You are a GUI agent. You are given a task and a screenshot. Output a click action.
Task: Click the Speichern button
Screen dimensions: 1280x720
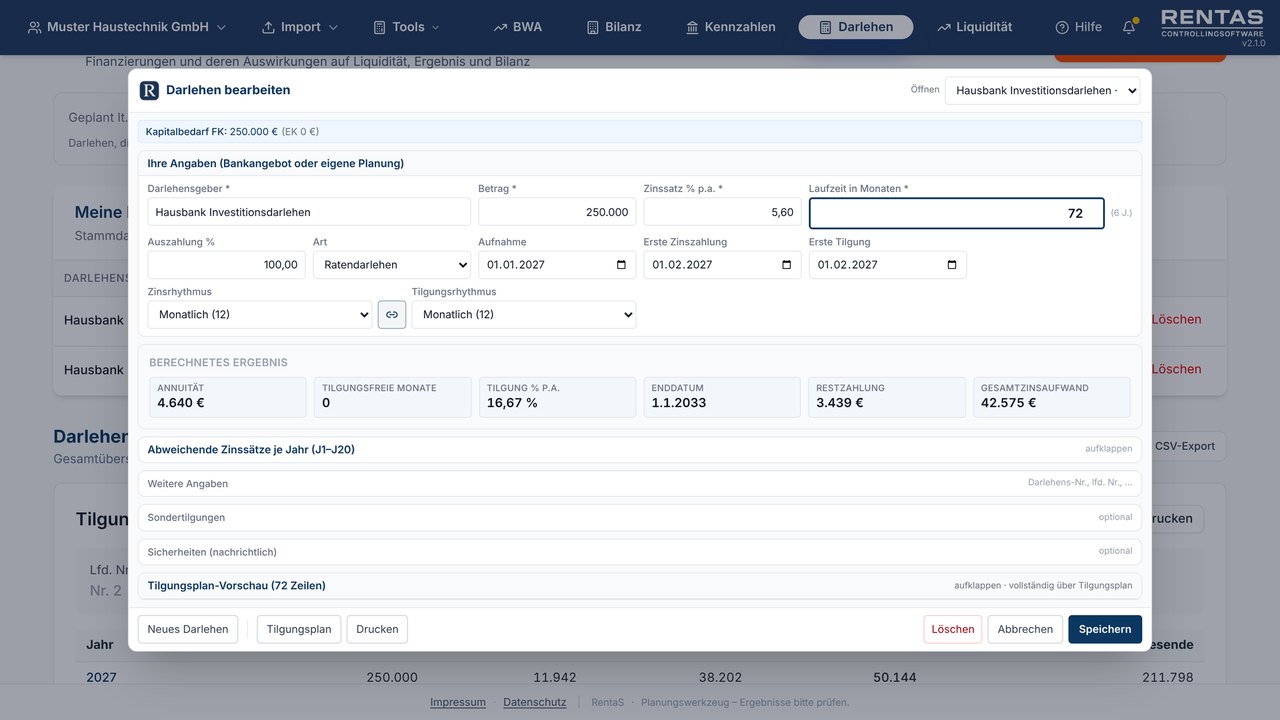[1105, 629]
